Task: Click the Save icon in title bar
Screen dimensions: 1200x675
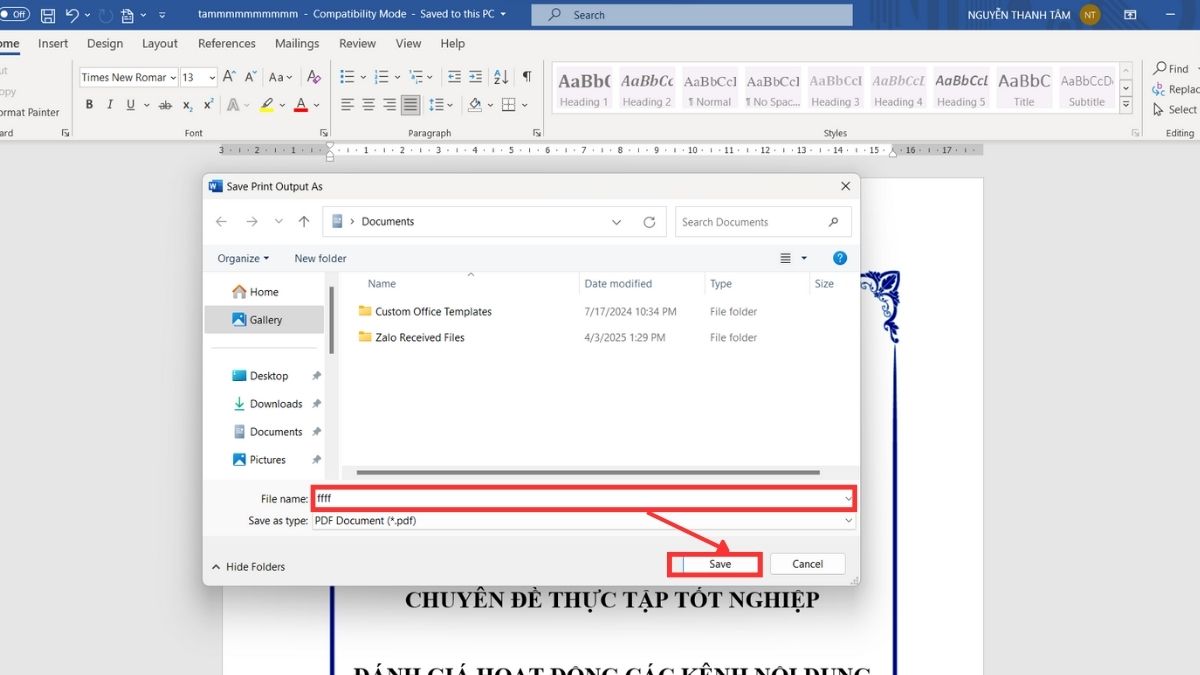Action: click(47, 15)
